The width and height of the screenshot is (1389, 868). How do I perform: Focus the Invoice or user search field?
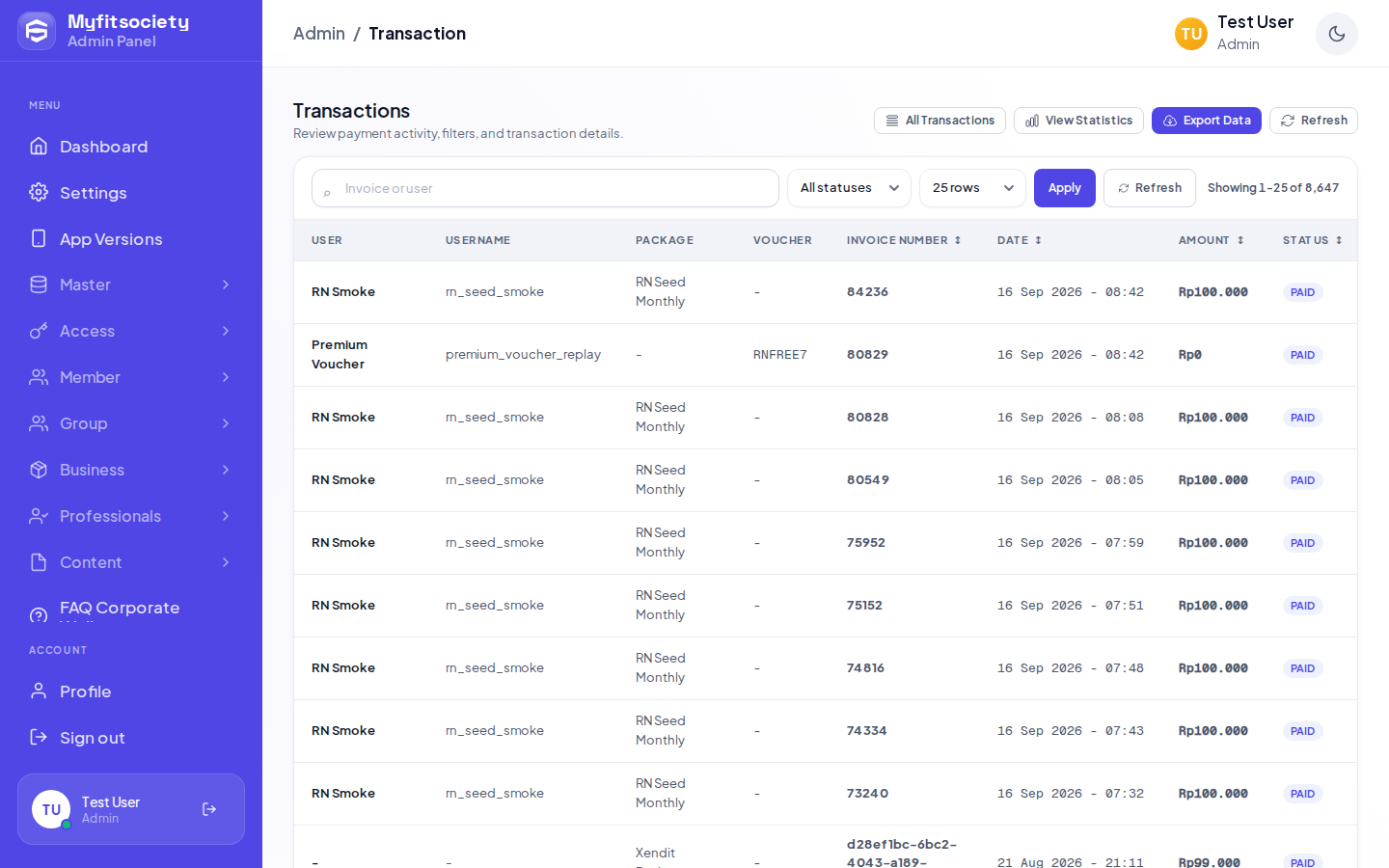point(545,188)
